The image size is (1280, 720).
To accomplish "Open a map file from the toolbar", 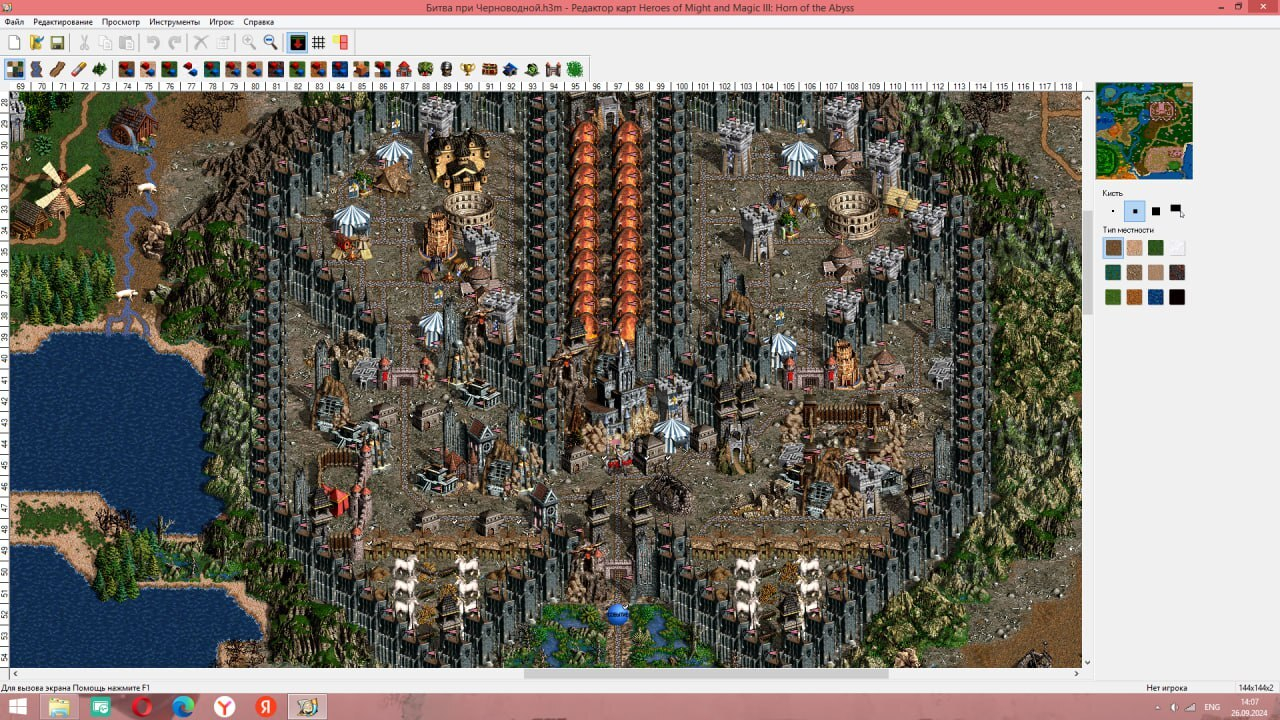I will click(36, 42).
